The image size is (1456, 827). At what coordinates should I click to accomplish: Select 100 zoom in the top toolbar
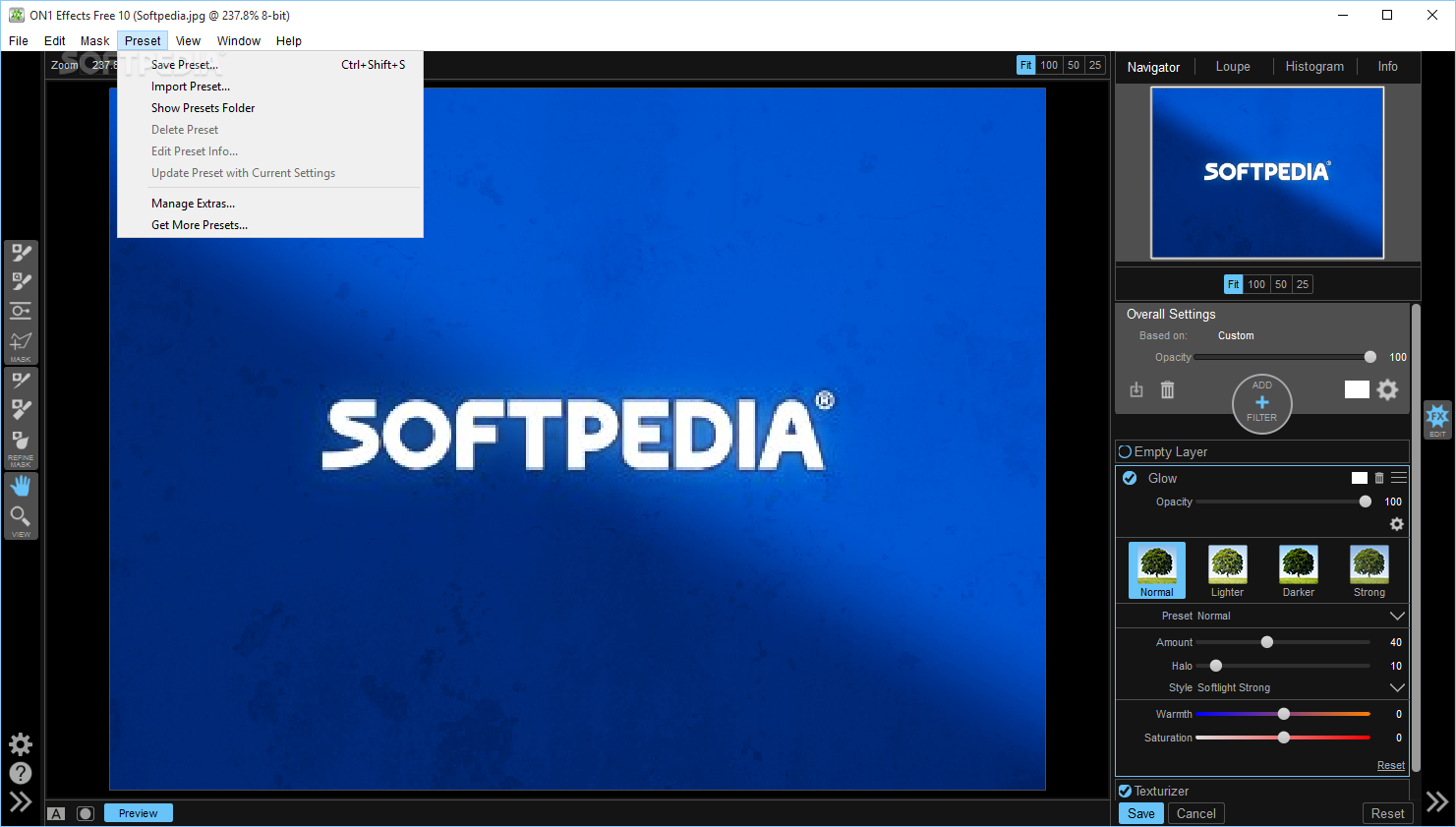click(x=1049, y=65)
